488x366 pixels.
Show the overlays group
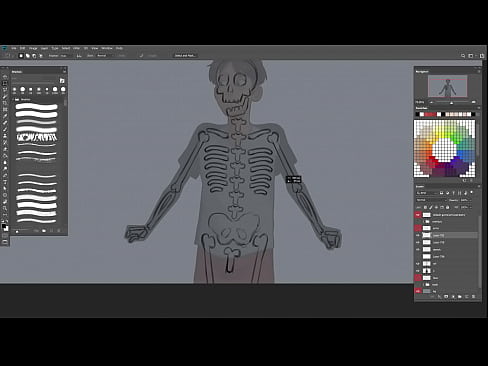click(418, 222)
